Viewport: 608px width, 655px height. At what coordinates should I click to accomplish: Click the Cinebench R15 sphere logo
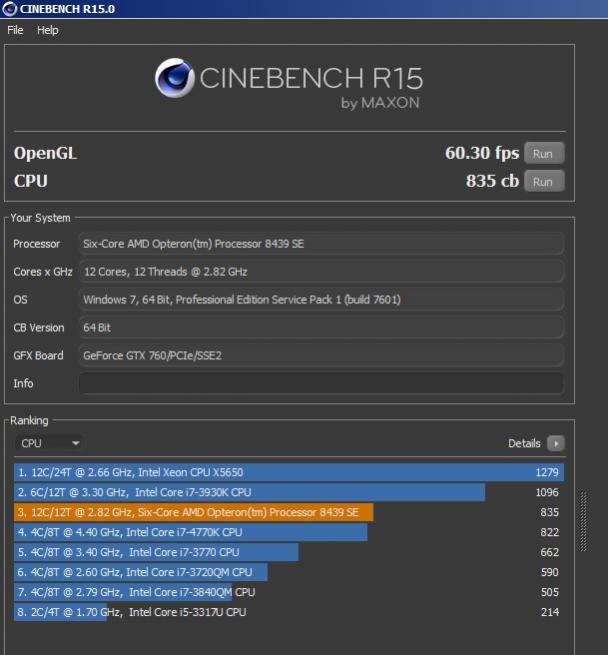coord(175,78)
